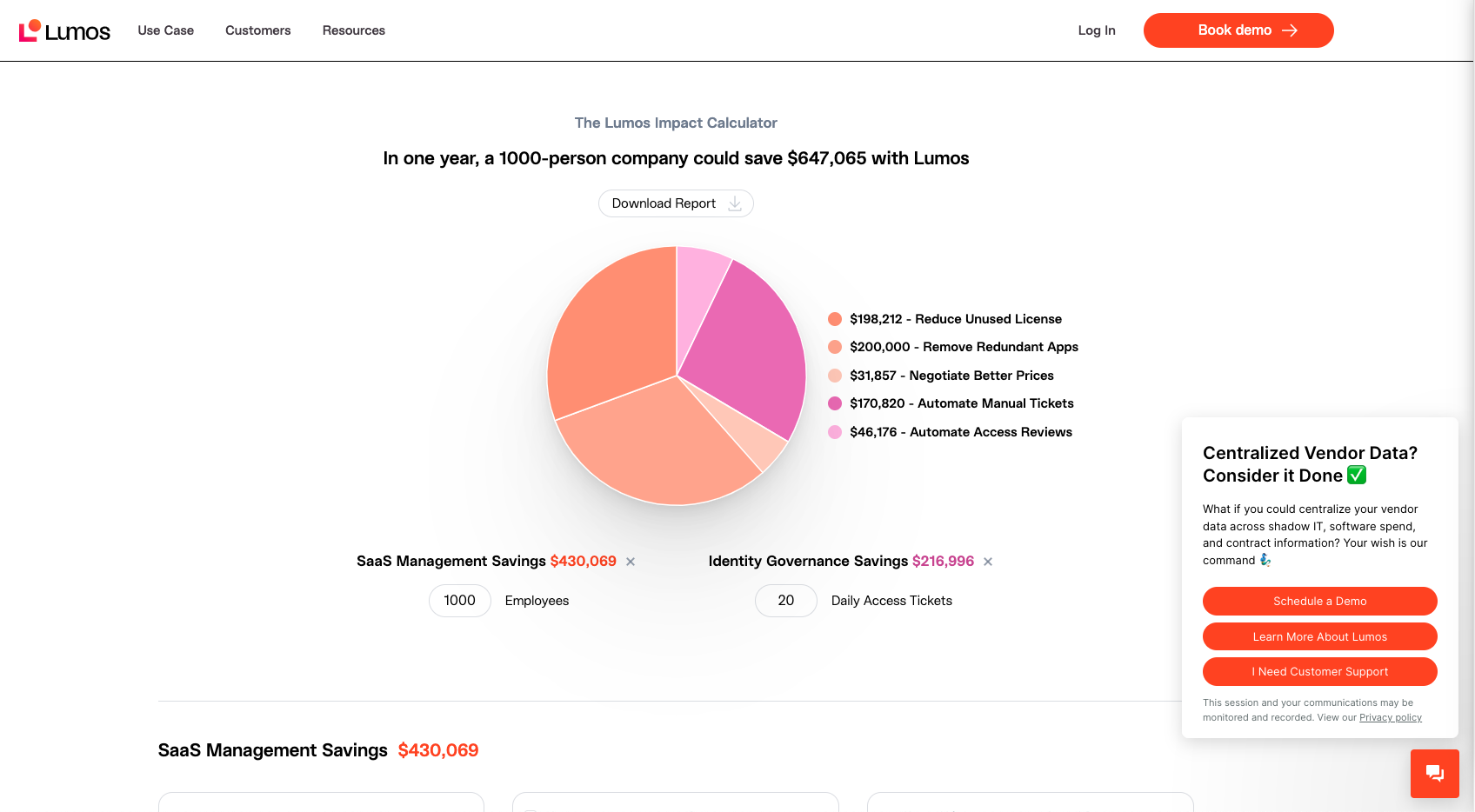
Task: Click the SaaS Management Savings section heading at bottom
Action: [272, 750]
